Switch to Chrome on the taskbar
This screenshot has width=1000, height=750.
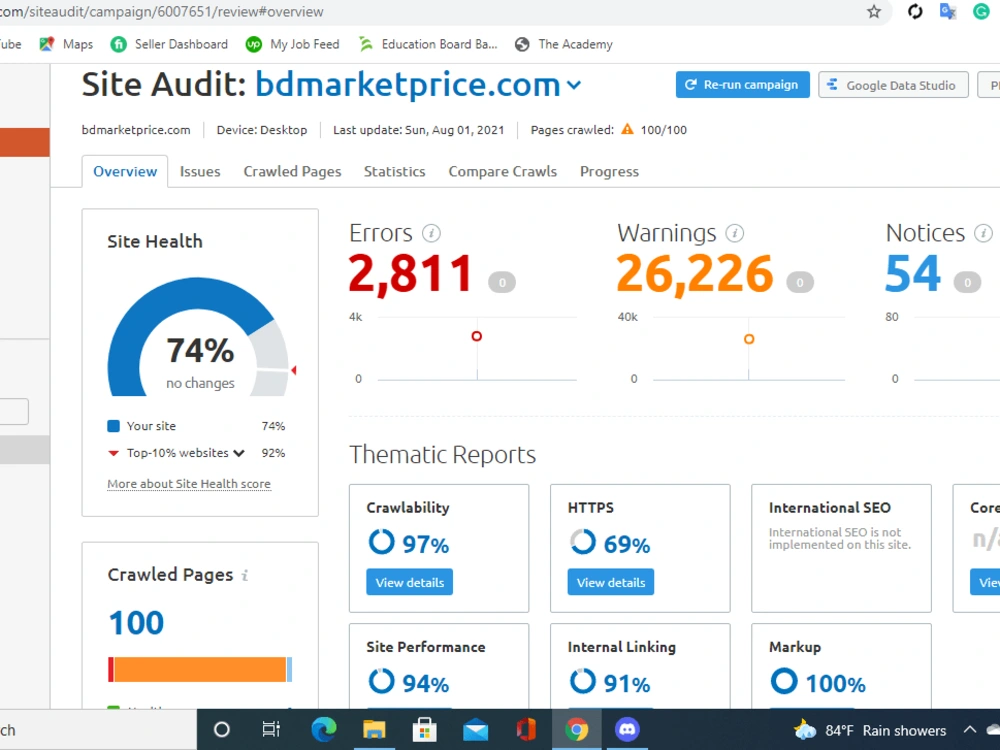pos(577,729)
